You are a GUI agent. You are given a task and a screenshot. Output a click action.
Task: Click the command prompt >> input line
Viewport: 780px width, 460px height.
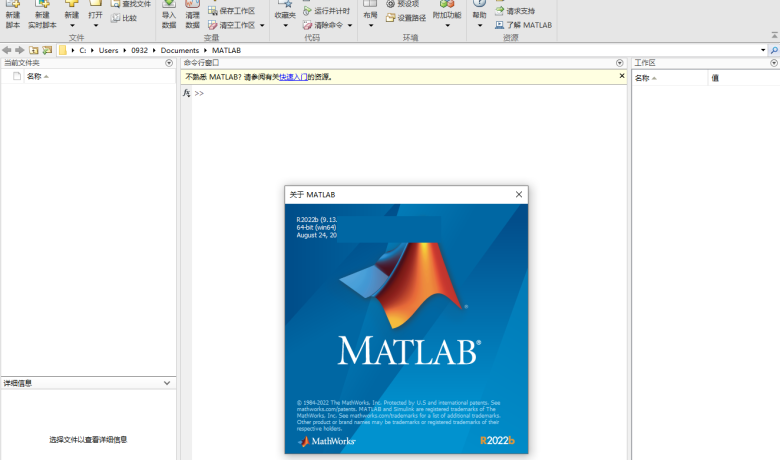click(409, 93)
